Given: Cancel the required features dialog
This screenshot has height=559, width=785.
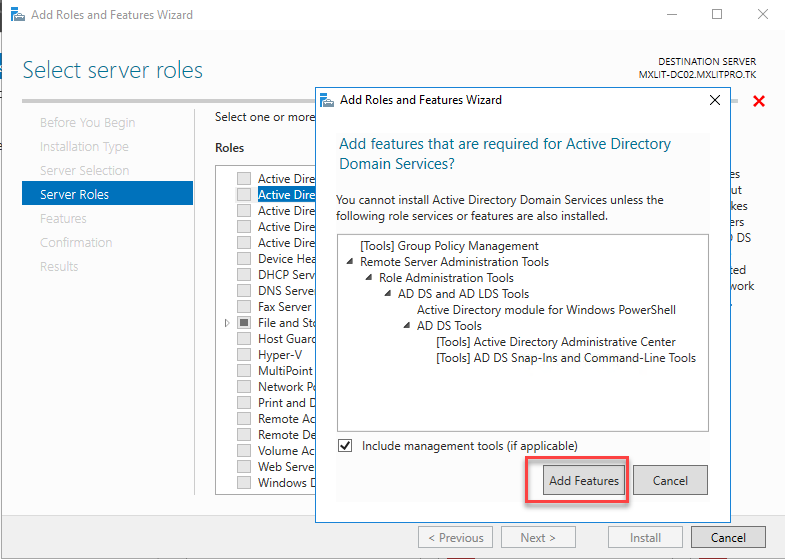Looking at the screenshot, I should point(670,481).
